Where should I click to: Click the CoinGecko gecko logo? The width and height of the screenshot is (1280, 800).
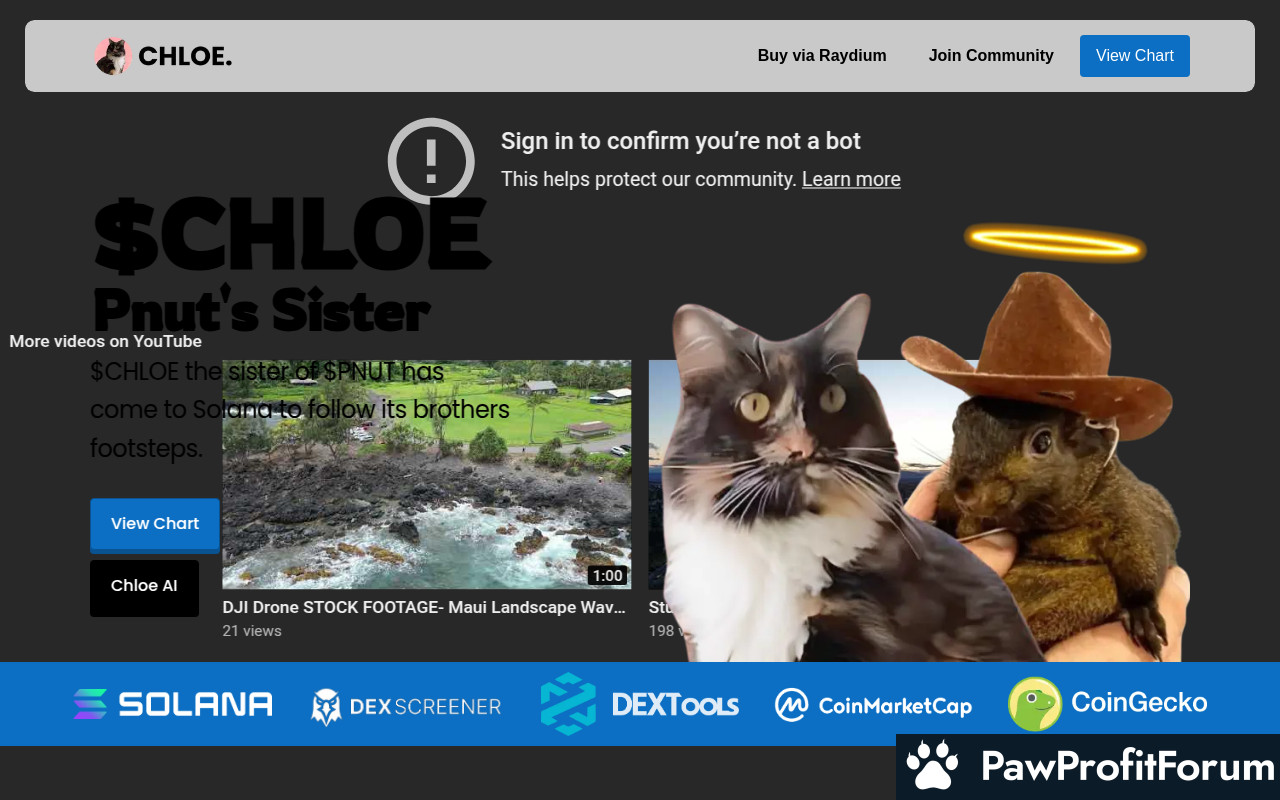pyautogui.click(x=1035, y=704)
